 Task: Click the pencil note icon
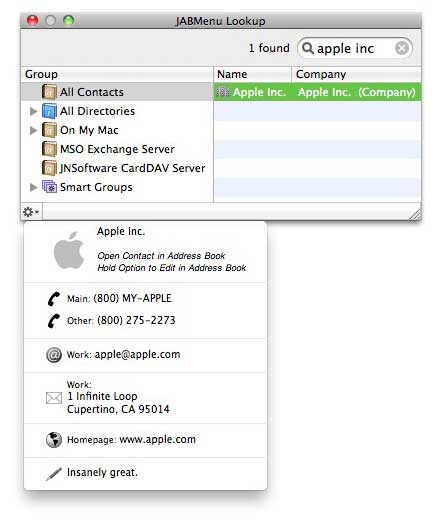pyautogui.click(x=54, y=474)
